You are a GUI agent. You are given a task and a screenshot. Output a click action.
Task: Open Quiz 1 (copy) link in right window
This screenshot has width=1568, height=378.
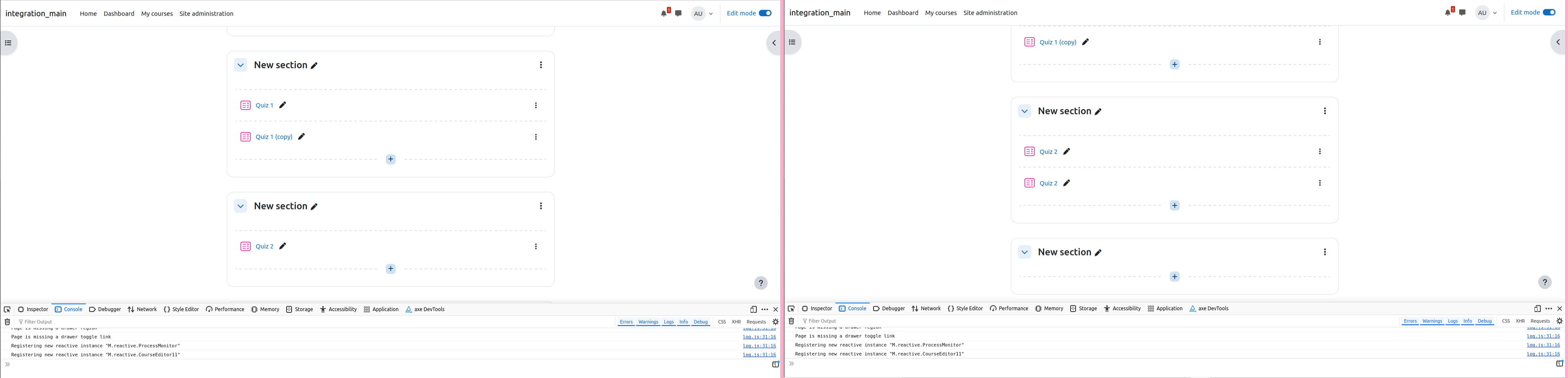point(1058,42)
